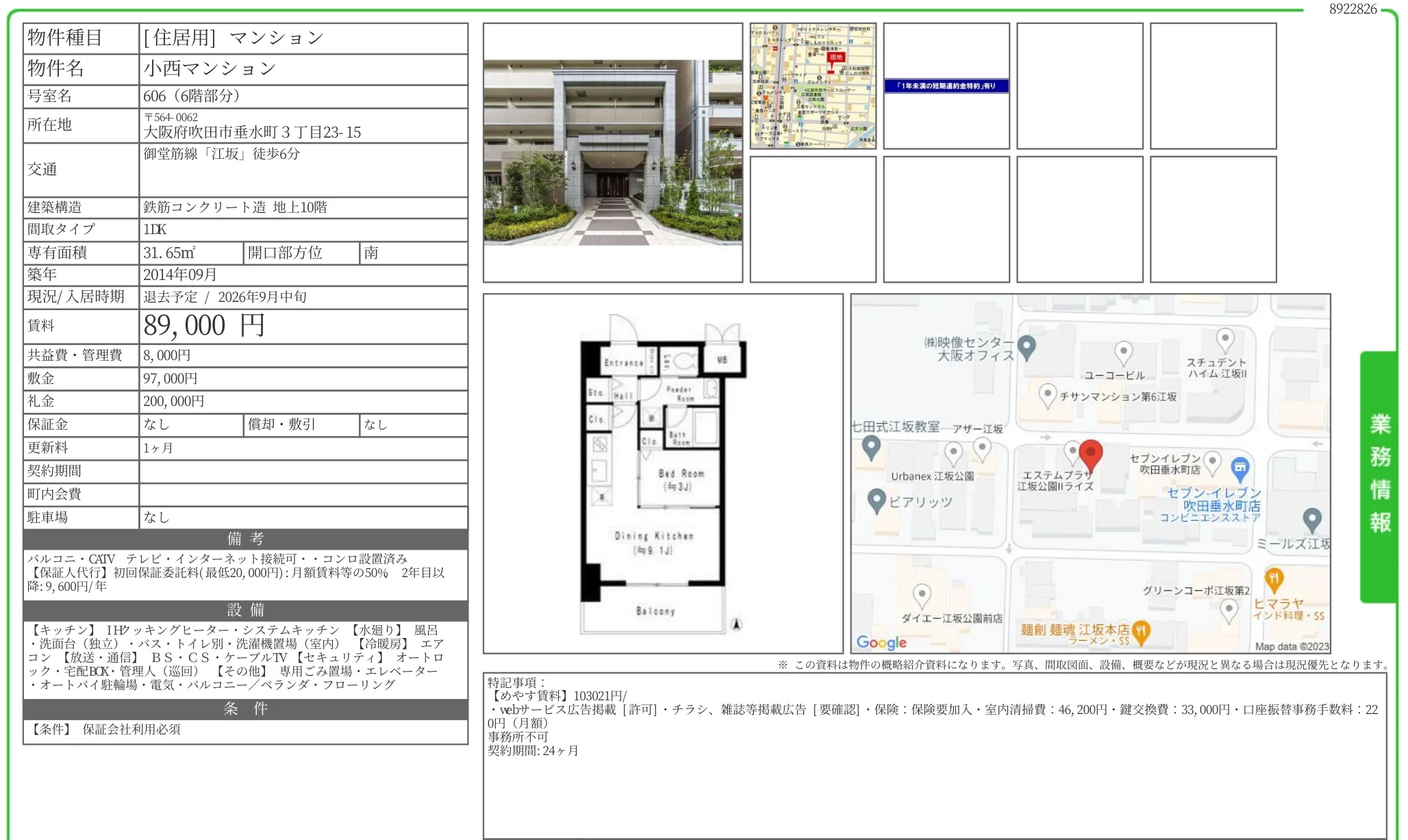Click the renewal fee value 1ヶ月
Viewport: 1408px width, 840px height.
(158, 448)
